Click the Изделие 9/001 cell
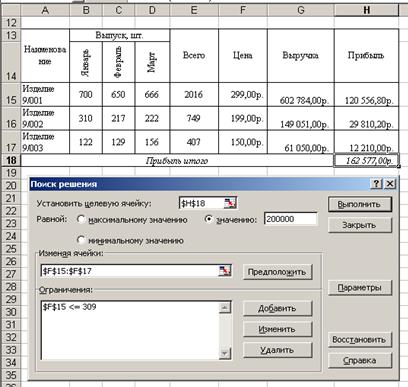Viewport: 408px width, 387px height. pyautogui.click(x=45, y=95)
